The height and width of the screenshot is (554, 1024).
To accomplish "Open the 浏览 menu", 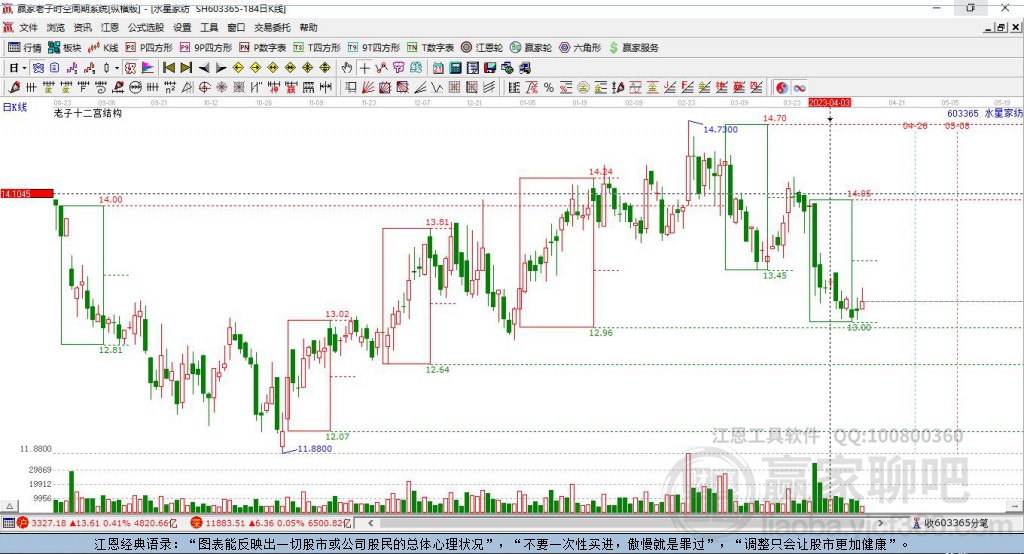I will 56,27.
